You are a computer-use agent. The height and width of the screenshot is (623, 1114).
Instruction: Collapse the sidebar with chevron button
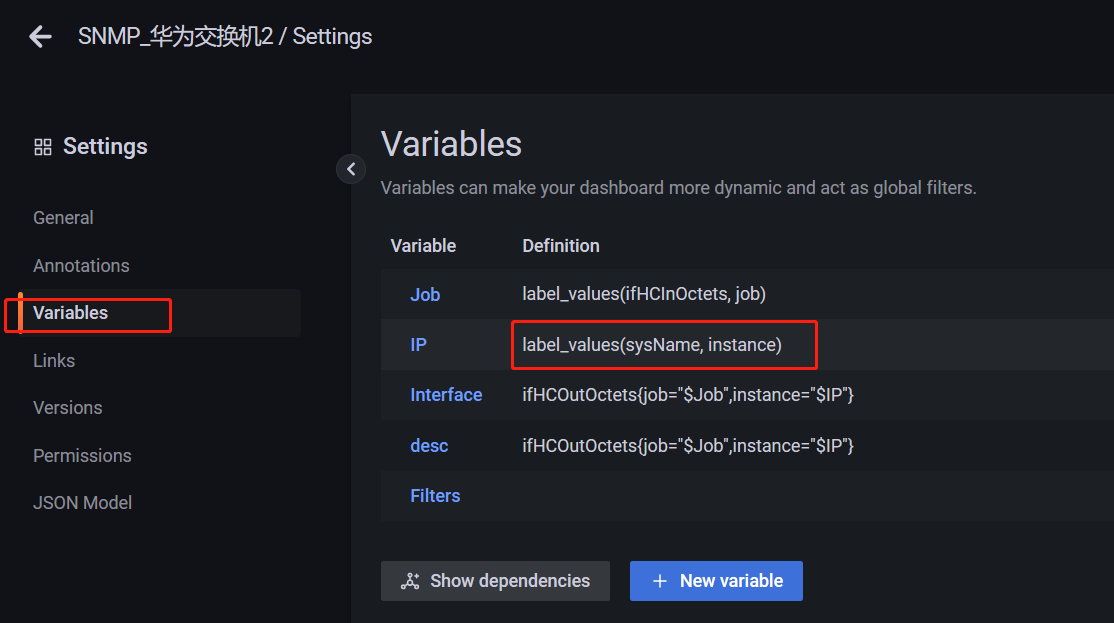[x=351, y=169]
